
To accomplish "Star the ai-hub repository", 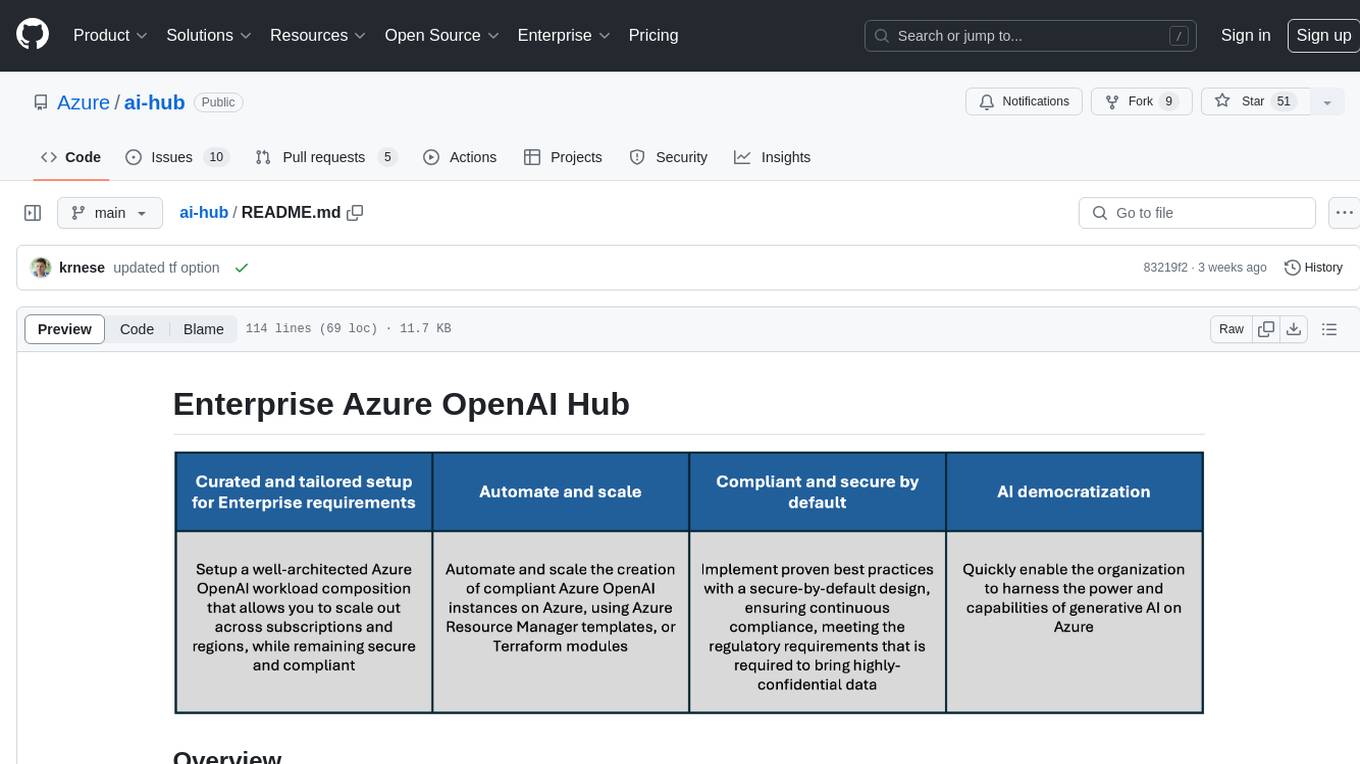I will pos(1256,102).
